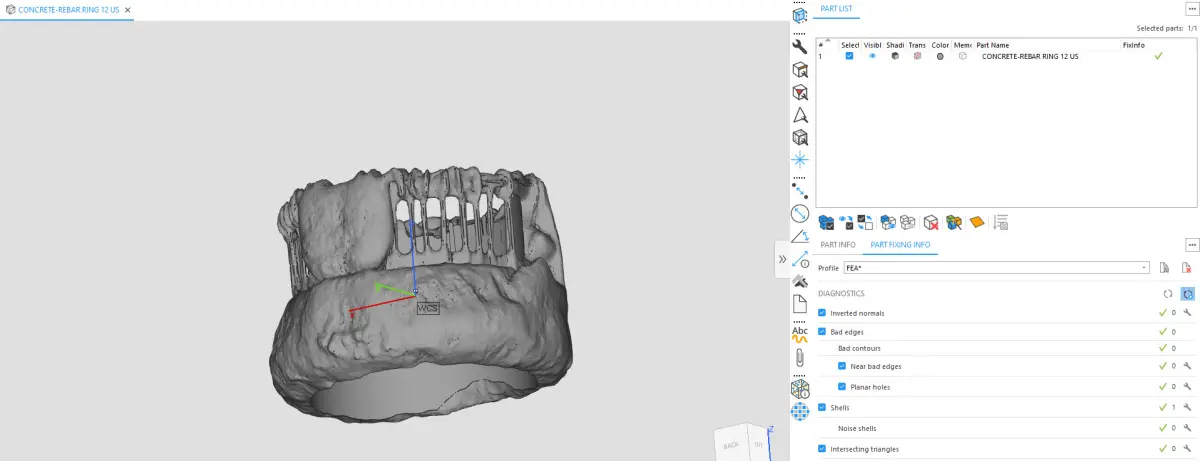Uncheck the Select checkbox for CONCRETE-REBAR RING part
The width and height of the screenshot is (1200, 461).
pos(850,56)
